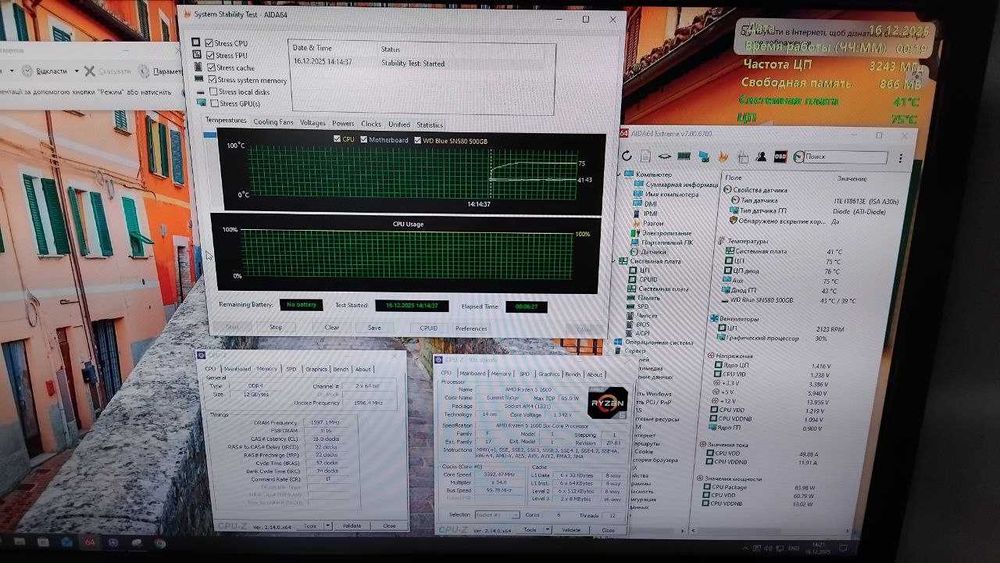Switch to Clocks tab in stability test
1000x563 pixels.
click(371, 124)
